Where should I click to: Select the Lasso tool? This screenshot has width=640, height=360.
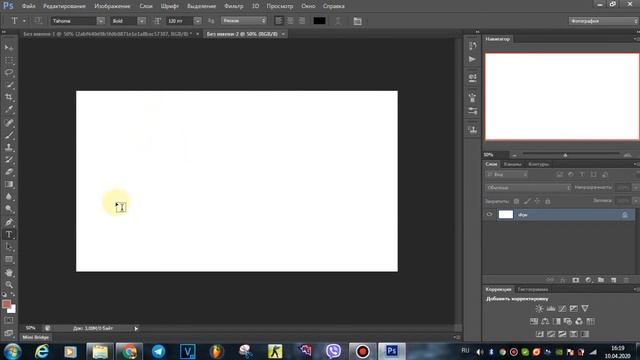9,73
